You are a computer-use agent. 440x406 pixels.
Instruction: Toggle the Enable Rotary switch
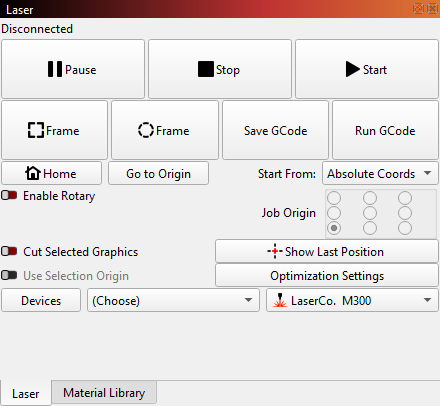click(9, 195)
